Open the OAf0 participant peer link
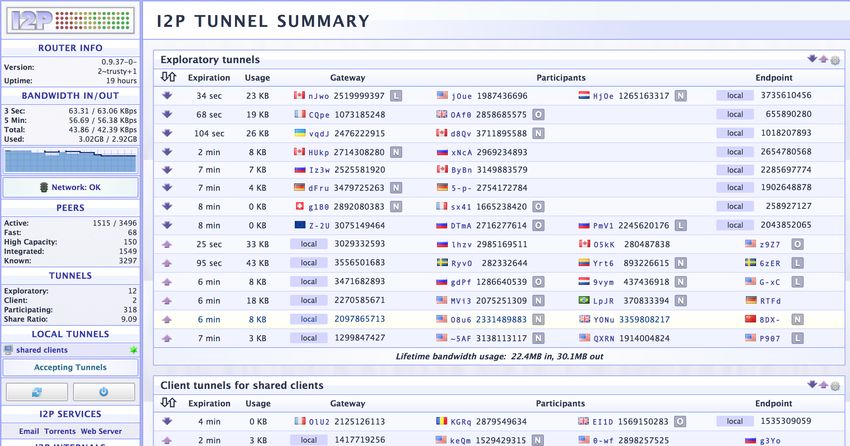Image resolution: width=850 pixels, height=446 pixels. [461, 115]
